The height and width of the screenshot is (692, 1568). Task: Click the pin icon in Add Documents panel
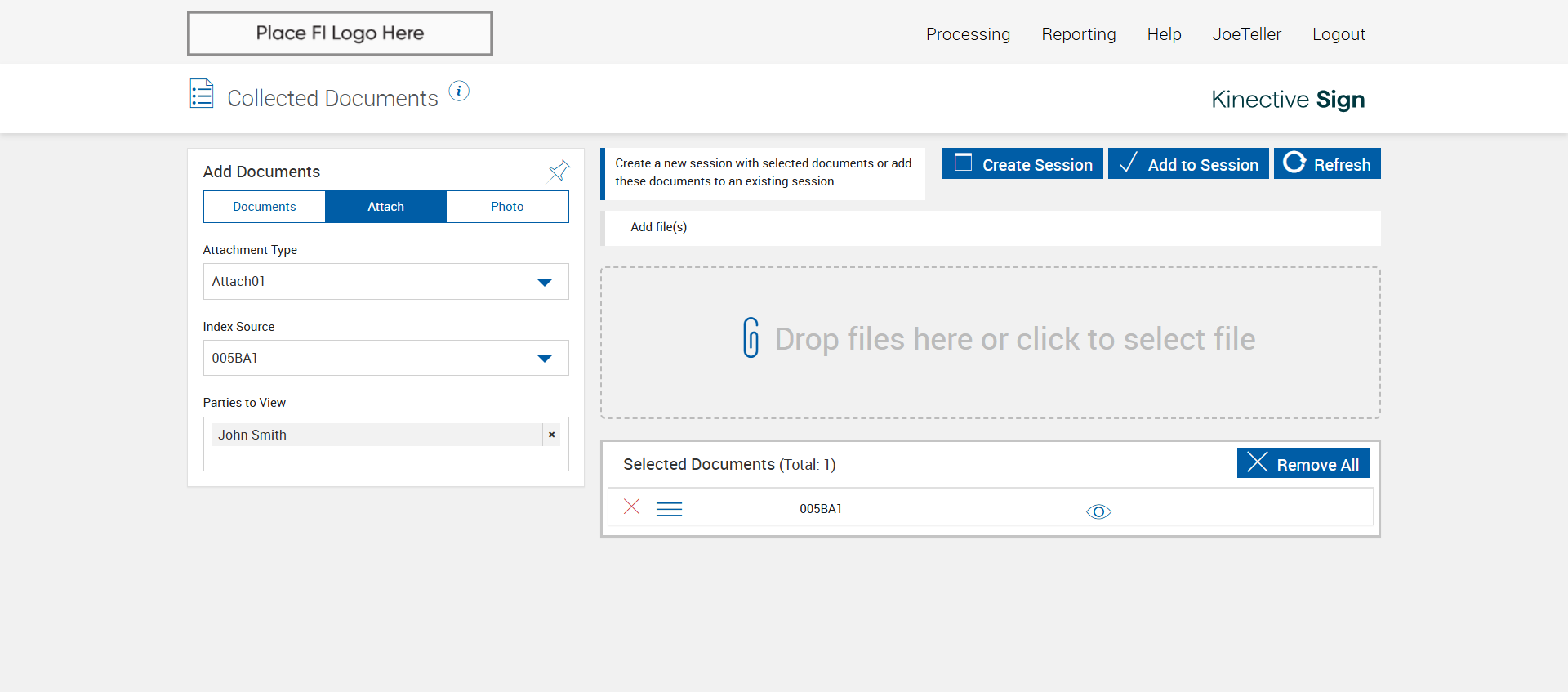(559, 171)
